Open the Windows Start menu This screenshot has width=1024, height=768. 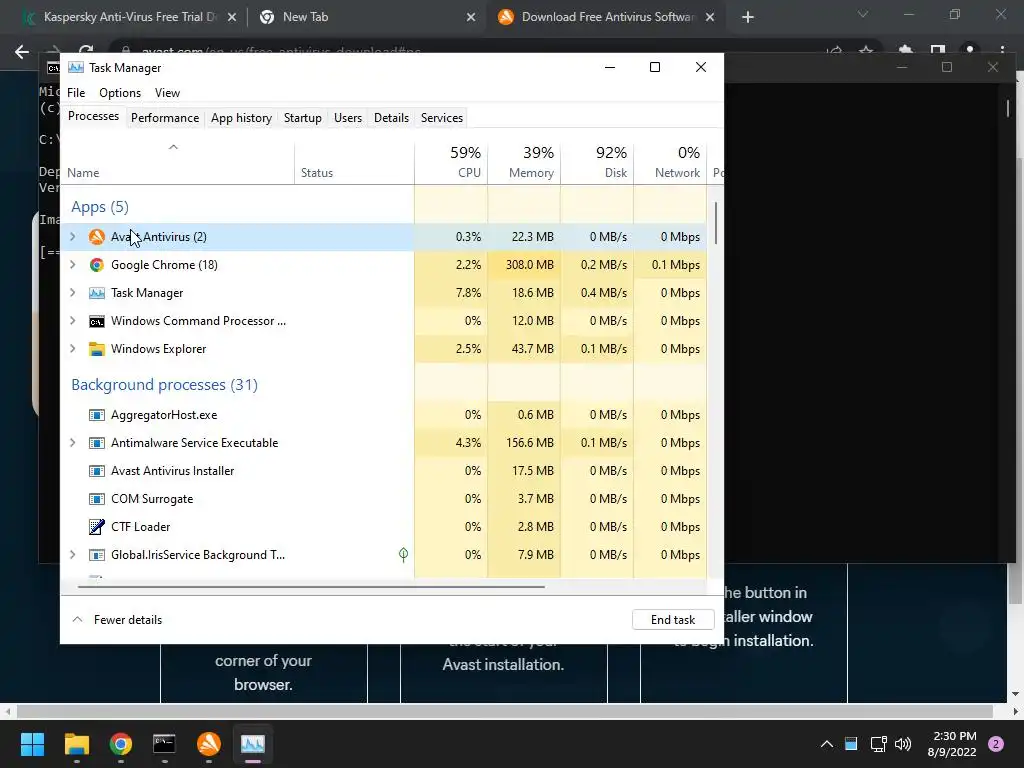[x=32, y=744]
